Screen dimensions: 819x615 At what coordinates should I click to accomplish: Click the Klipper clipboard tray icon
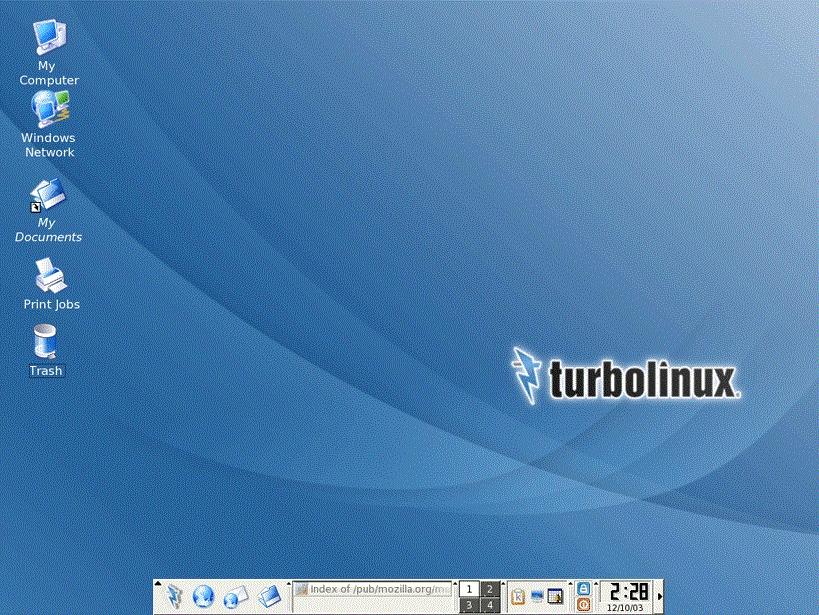tap(518, 598)
